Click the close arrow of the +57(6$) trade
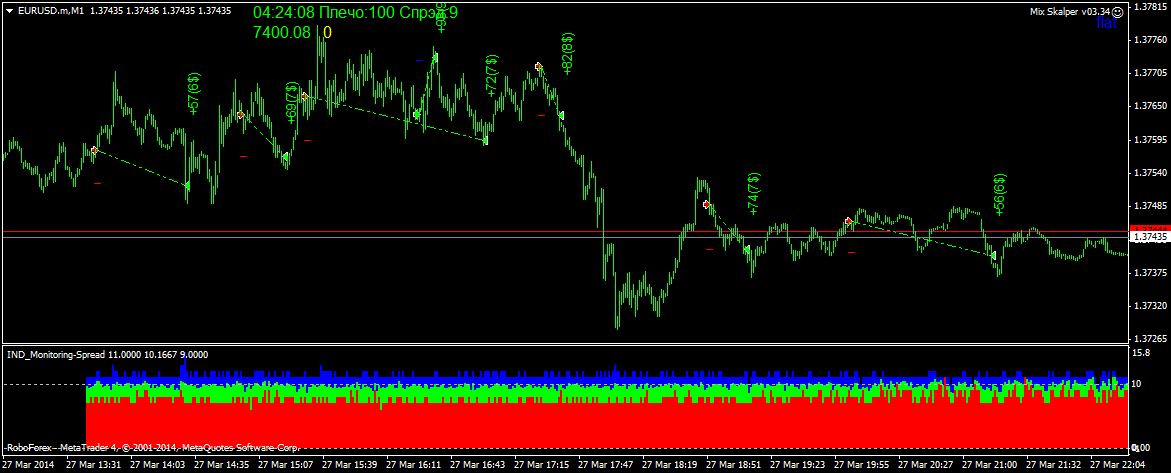This screenshot has height=473, width=1171. click(x=187, y=185)
